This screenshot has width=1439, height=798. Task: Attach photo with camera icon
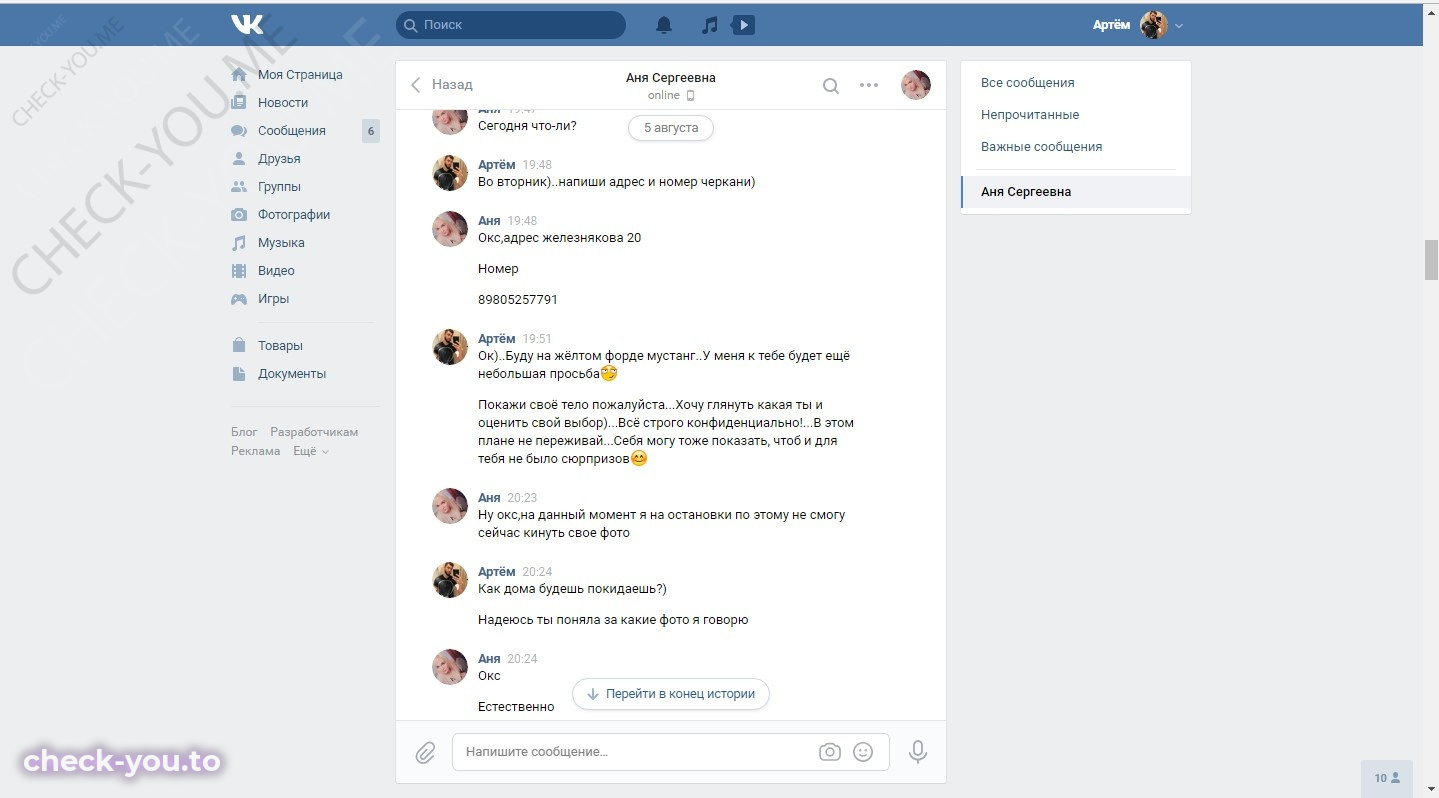(830, 752)
